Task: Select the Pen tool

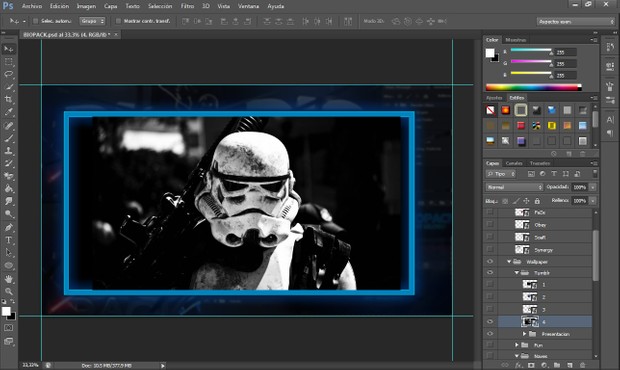Action: click(8, 228)
